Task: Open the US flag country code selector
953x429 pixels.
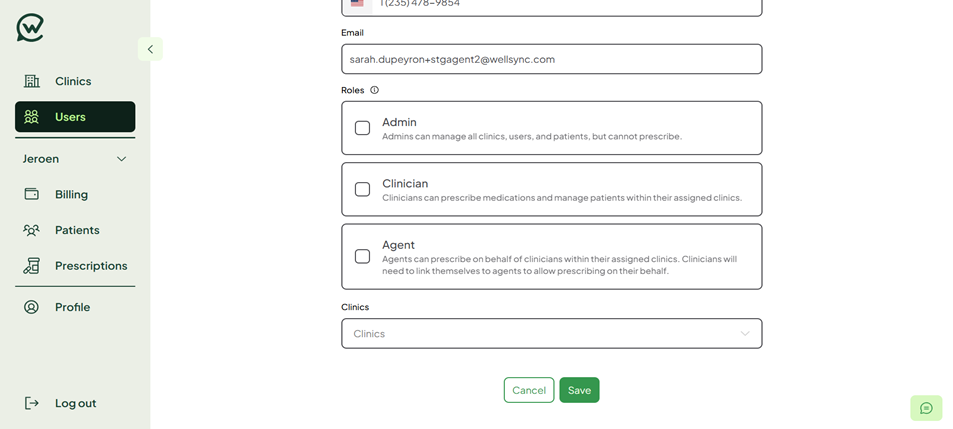Action: 357,5
